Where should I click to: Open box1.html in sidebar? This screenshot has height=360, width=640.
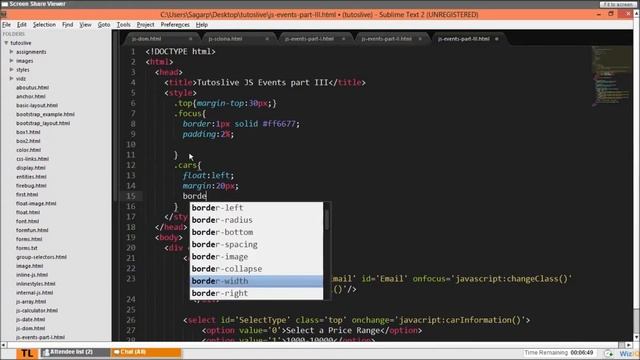pos(28,132)
